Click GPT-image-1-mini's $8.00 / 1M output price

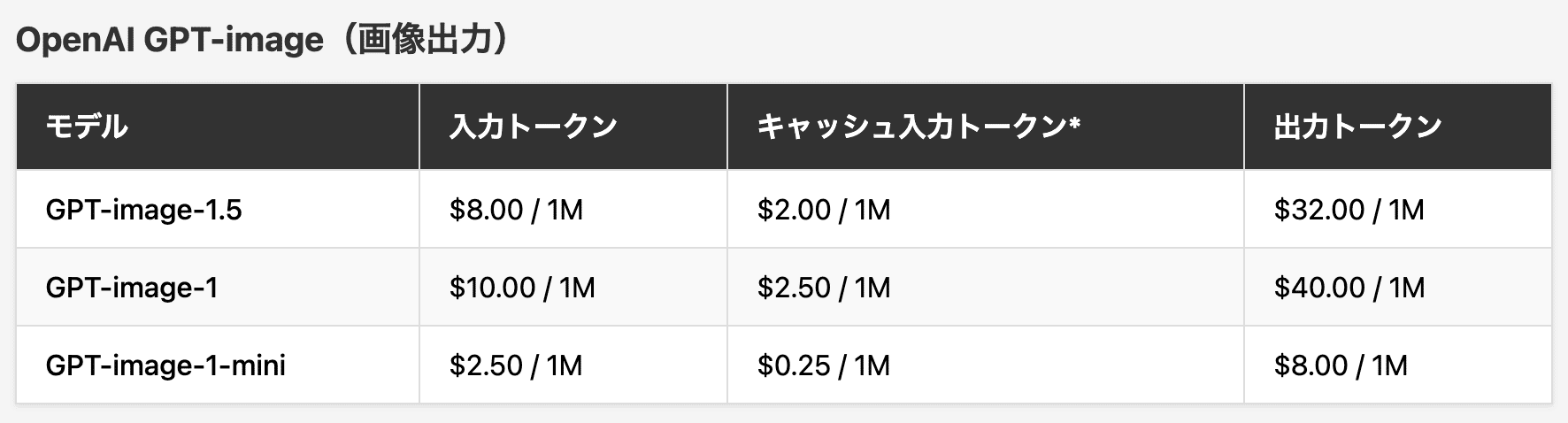(1341, 365)
